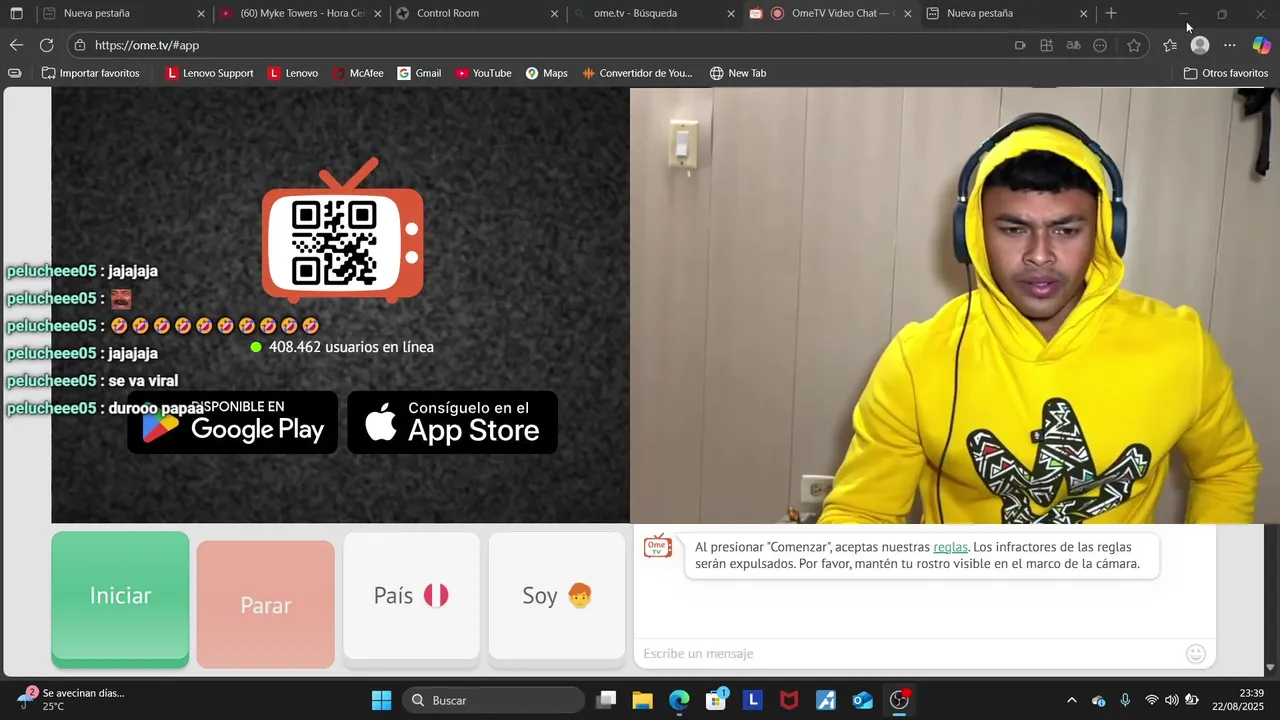Close the Control Room tab
1280x720 pixels.
(x=555, y=14)
